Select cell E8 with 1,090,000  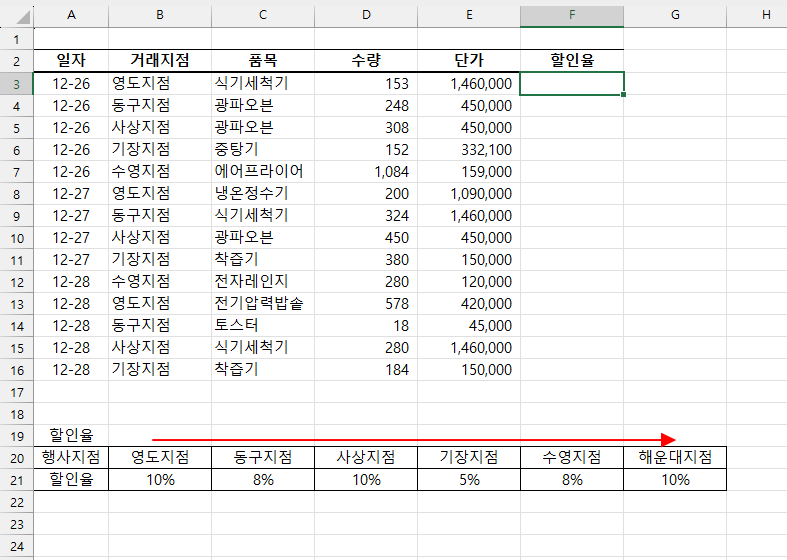coord(469,194)
